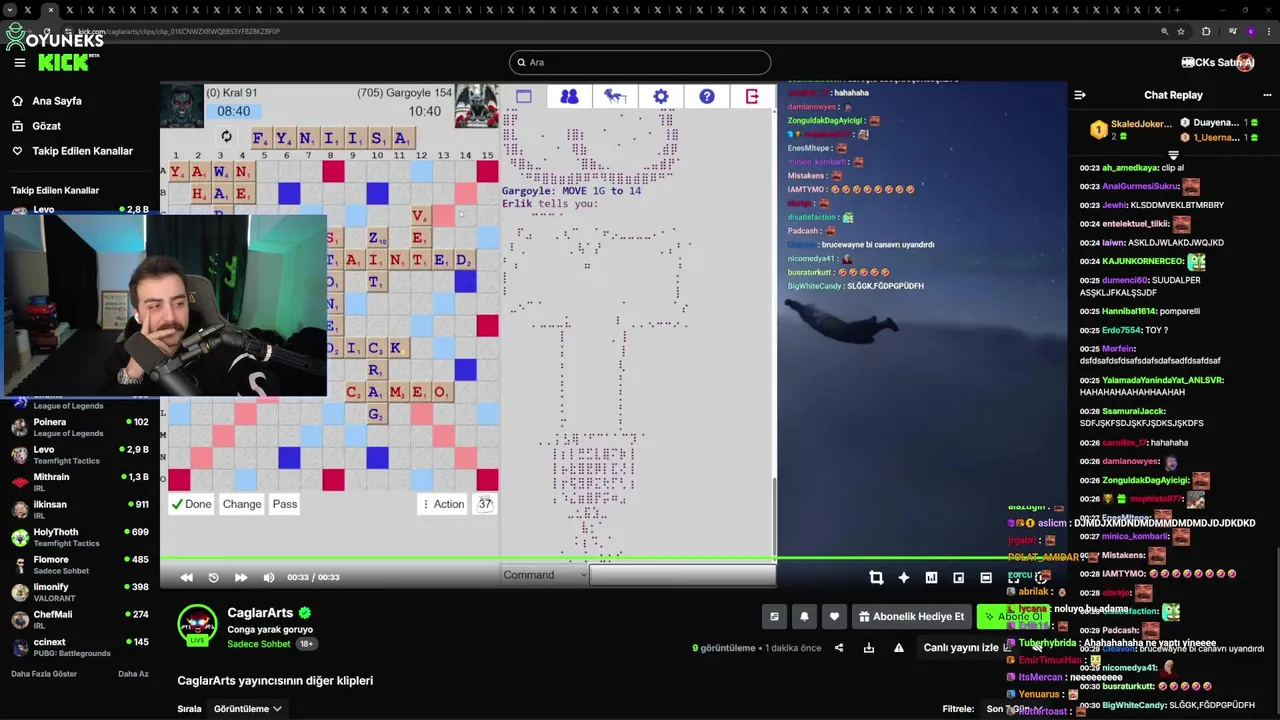Report the clip with warning icon

(899, 648)
